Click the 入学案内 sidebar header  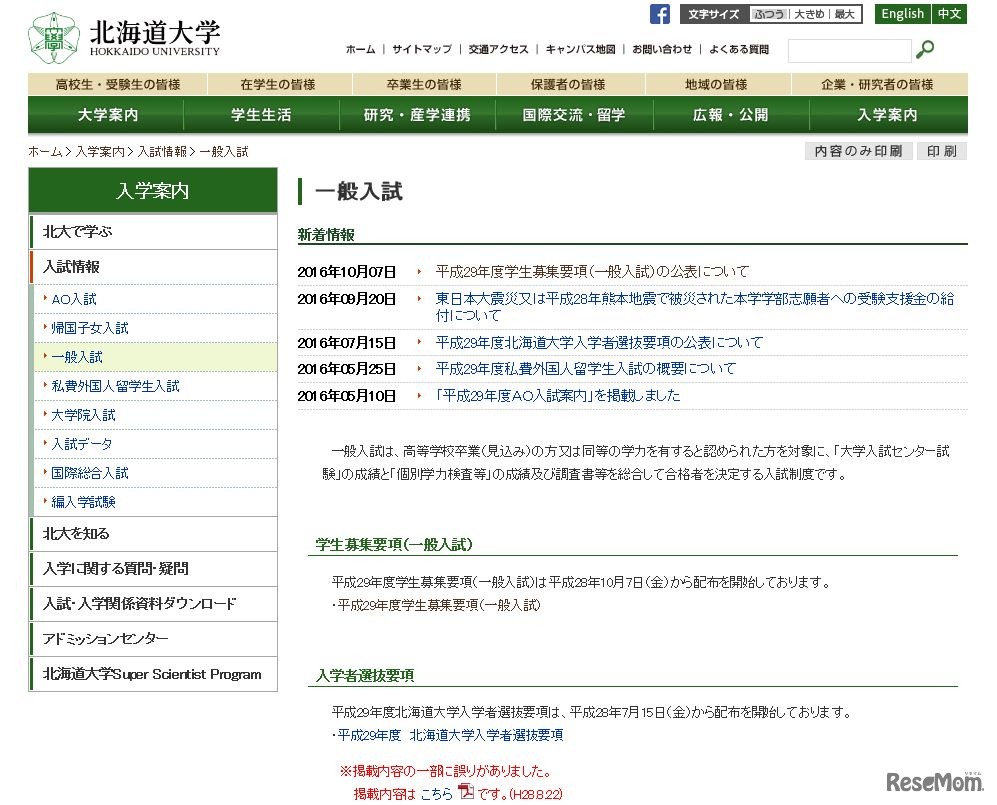[x=153, y=190]
